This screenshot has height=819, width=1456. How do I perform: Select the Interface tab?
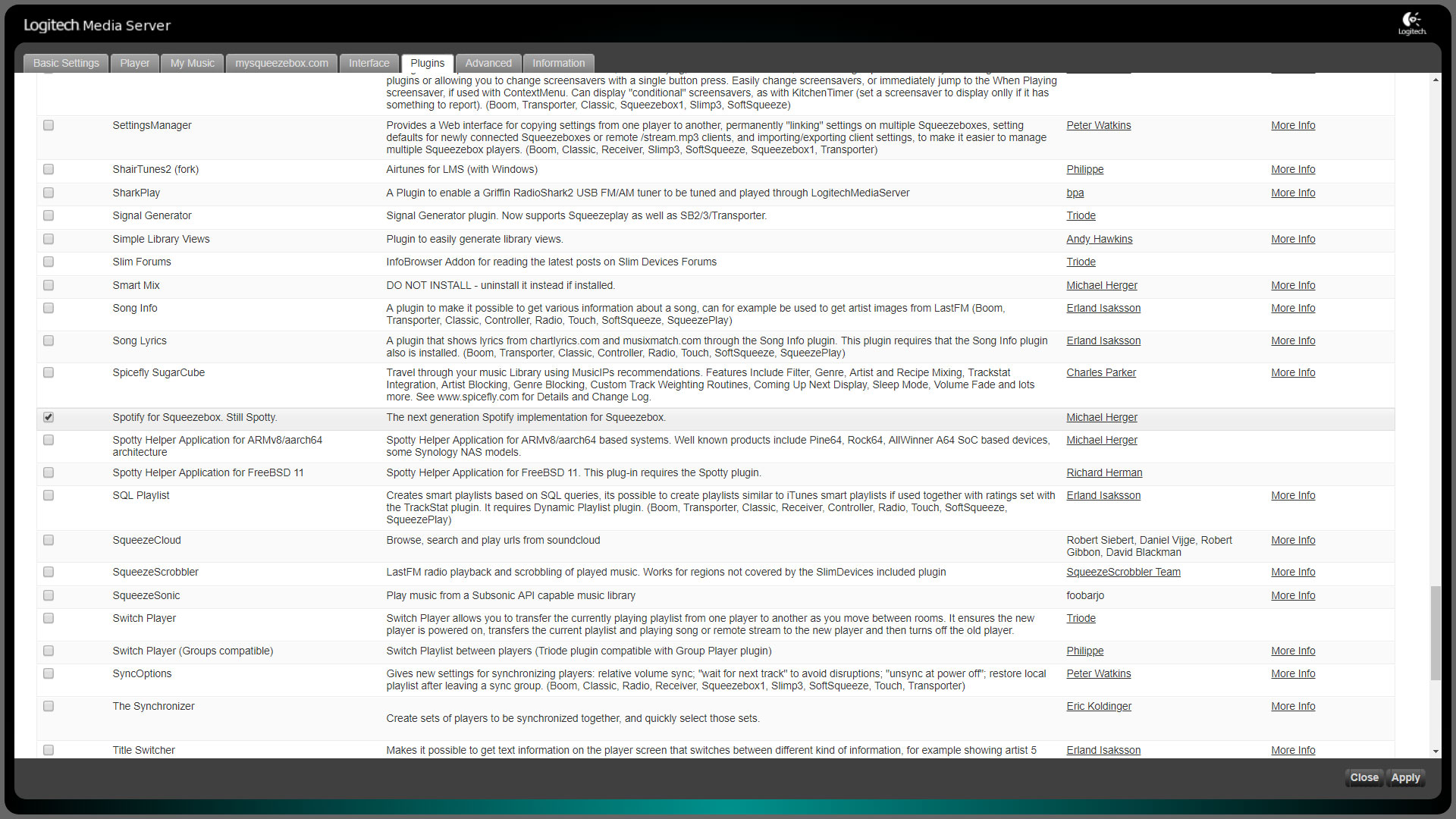pyautogui.click(x=369, y=63)
